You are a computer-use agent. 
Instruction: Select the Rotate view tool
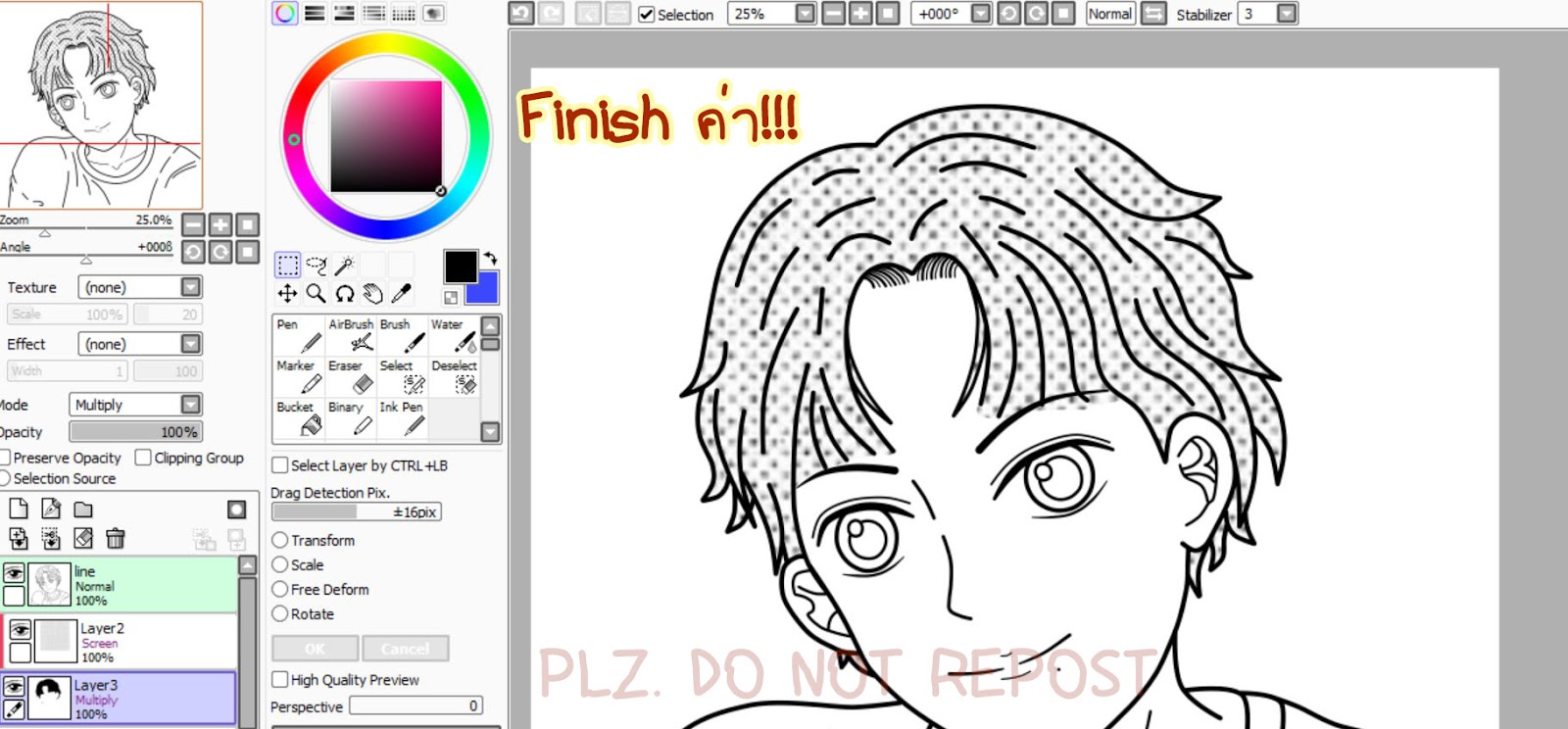point(344,293)
